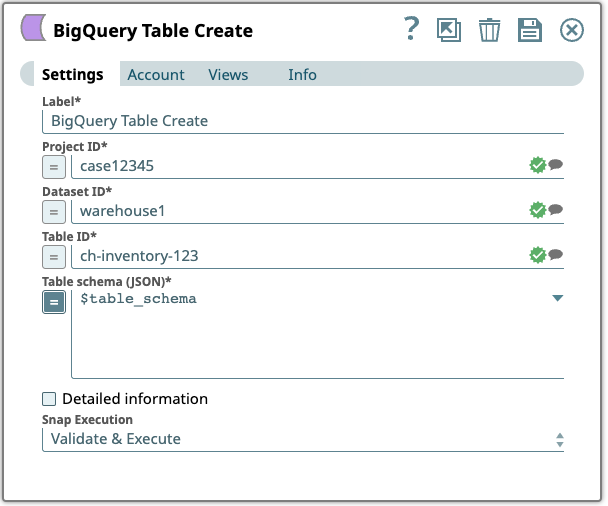Click the pop-out dialog icon

tap(449, 30)
